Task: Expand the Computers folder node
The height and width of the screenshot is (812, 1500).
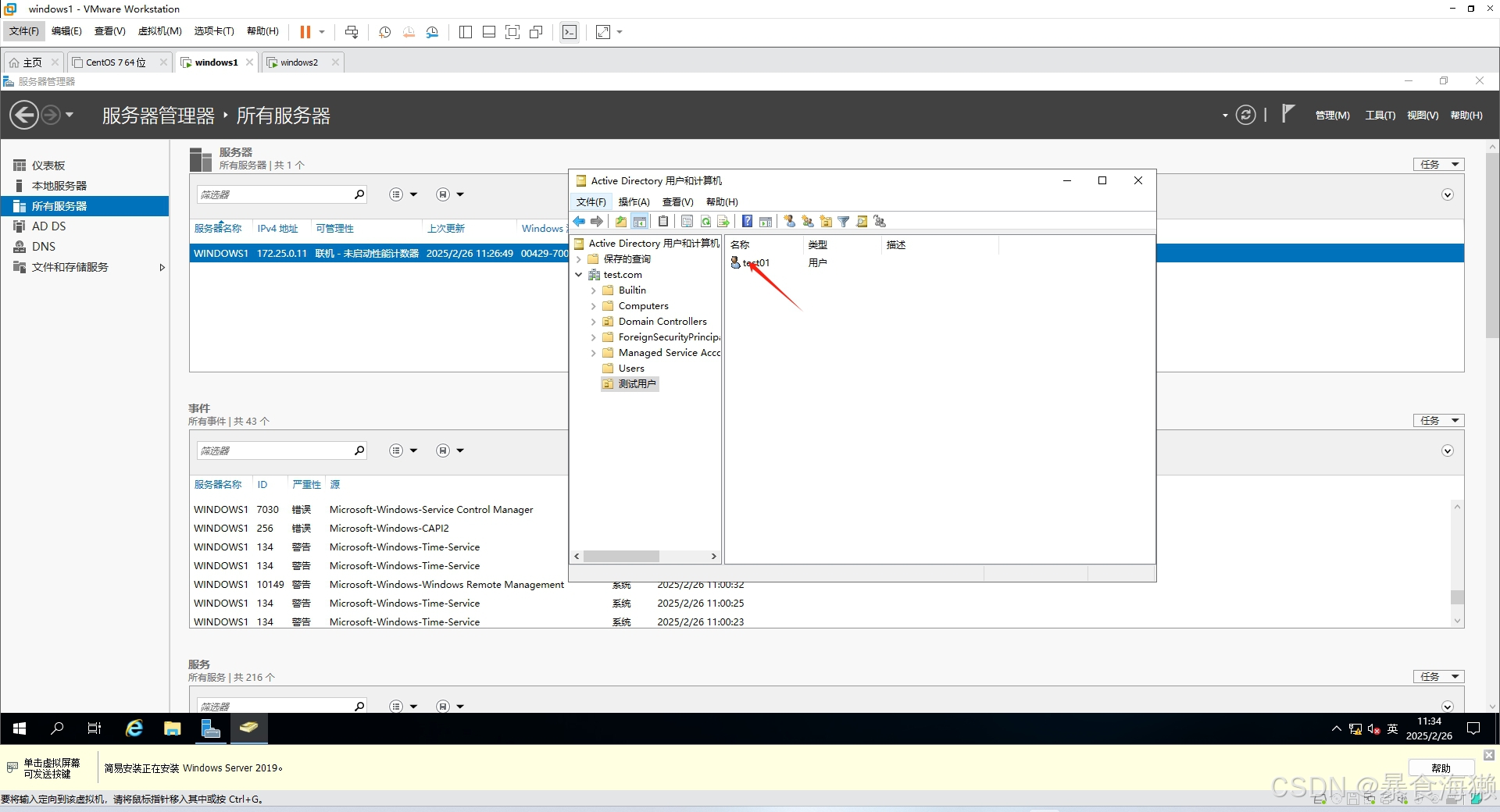Action: click(x=594, y=306)
